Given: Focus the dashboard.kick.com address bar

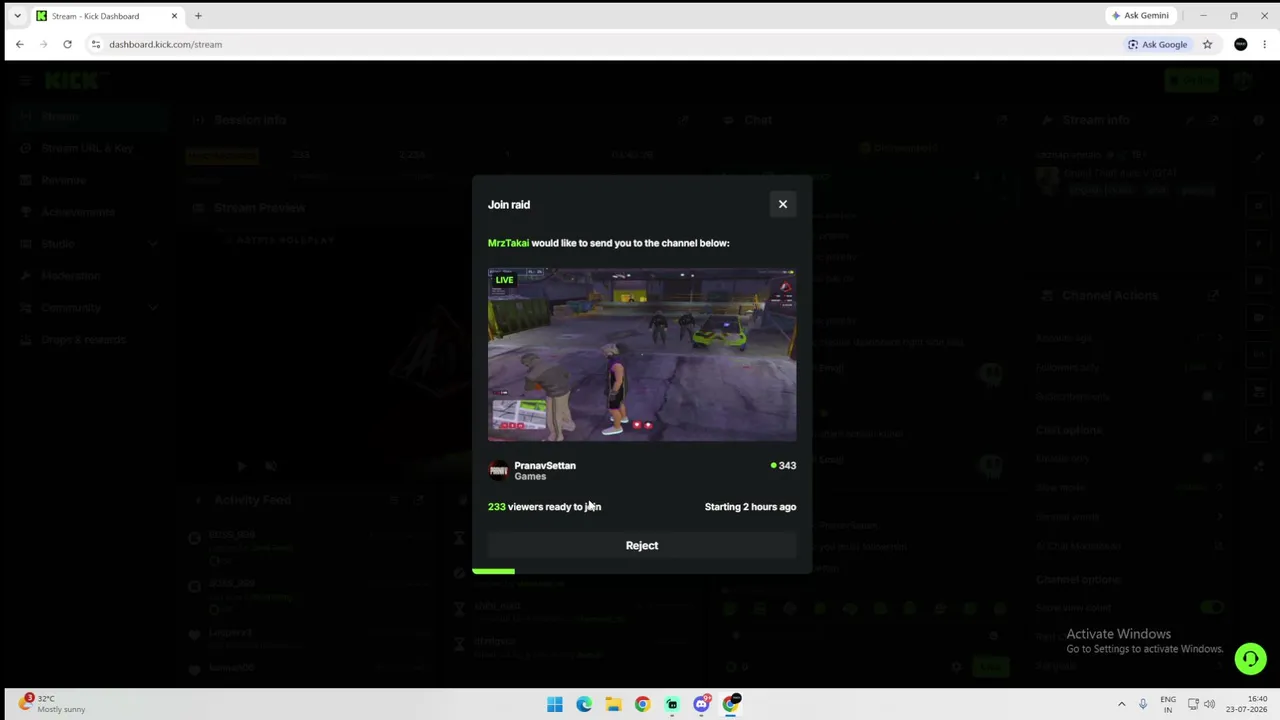Looking at the screenshot, I should pos(600,44).
